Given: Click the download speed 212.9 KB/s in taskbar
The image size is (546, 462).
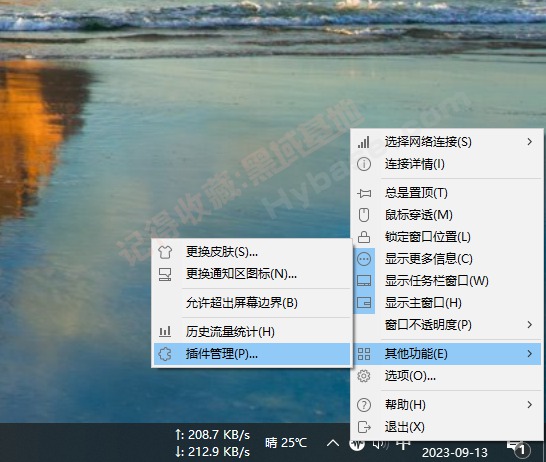Looking at the screenshot, I should click(x=212, y=452).
